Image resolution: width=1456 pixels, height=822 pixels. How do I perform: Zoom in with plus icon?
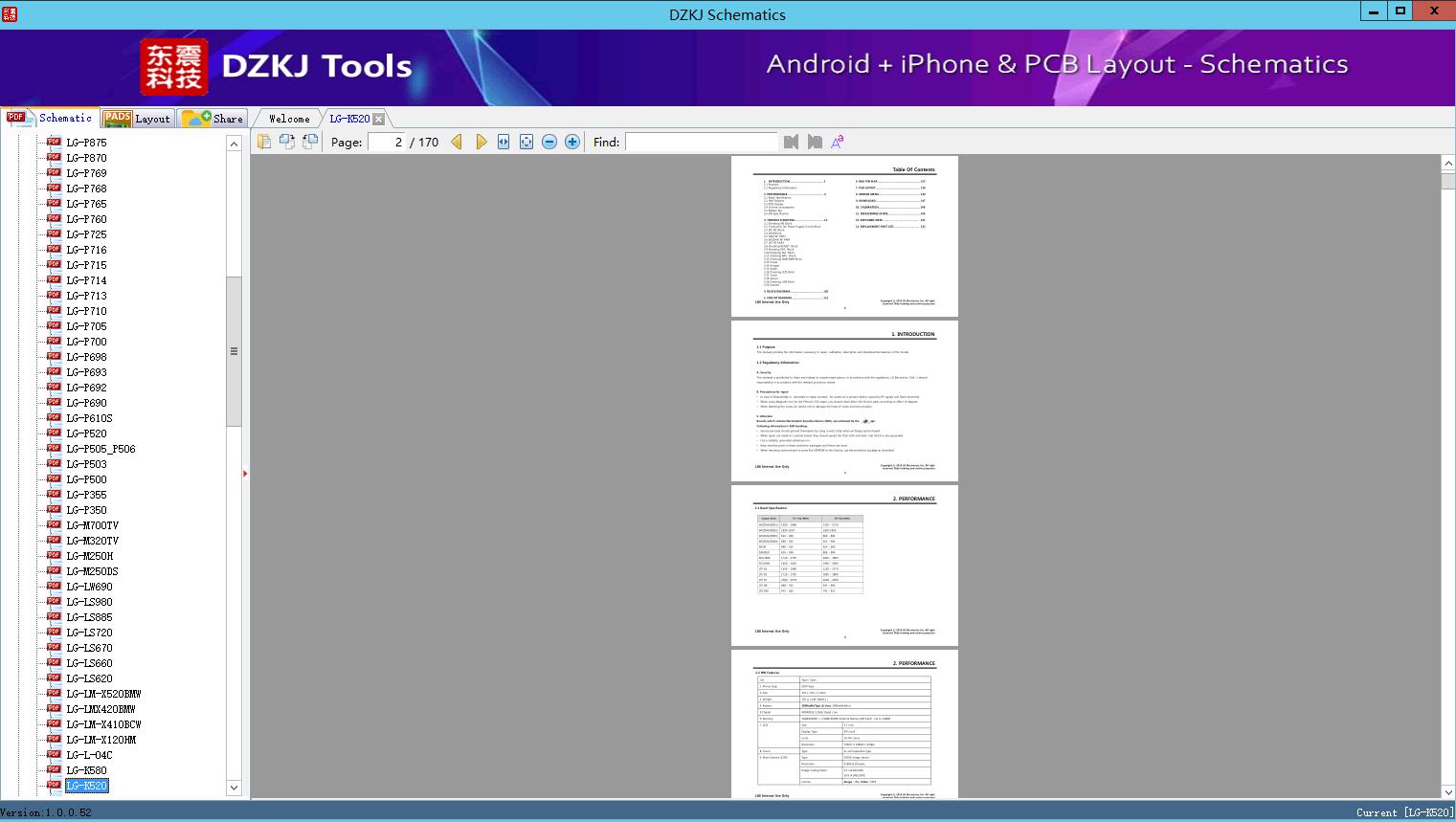(572, 142)
